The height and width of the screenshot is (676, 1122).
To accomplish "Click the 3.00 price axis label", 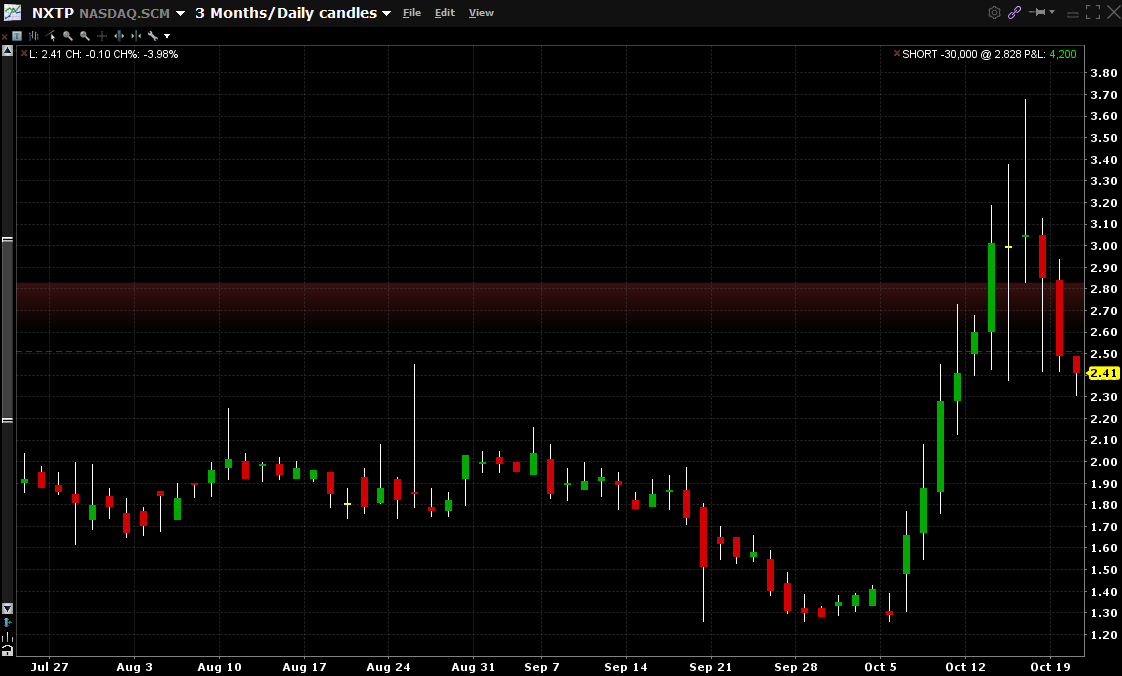I will coord(1103,246).
